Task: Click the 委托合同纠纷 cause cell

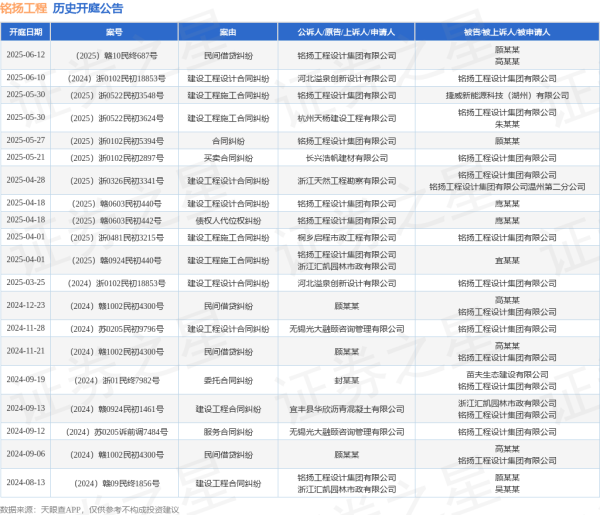Action: click(228, 381)
